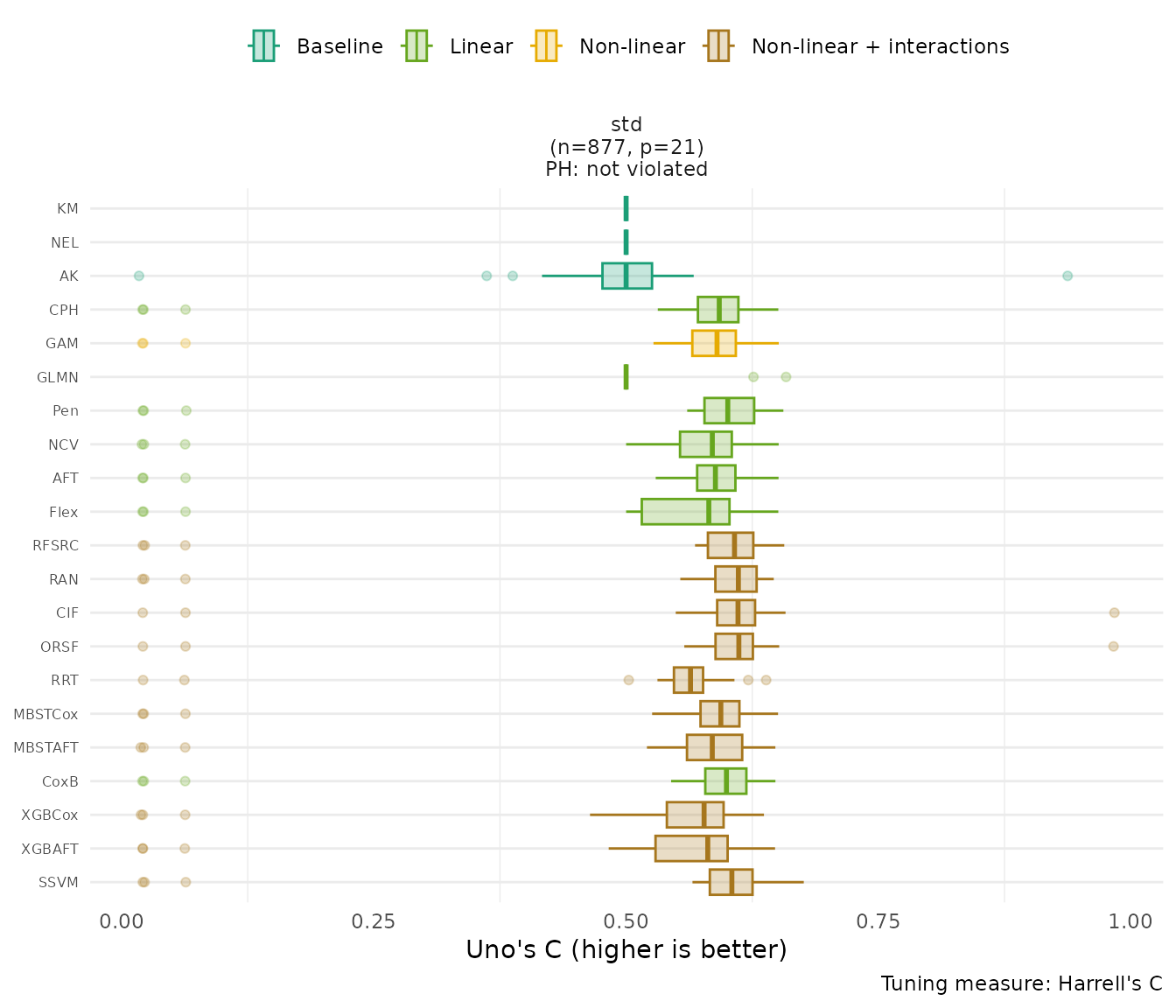The image size is (1176, 1008).
Task: Click the KM median bar
Action: (626, 208)
